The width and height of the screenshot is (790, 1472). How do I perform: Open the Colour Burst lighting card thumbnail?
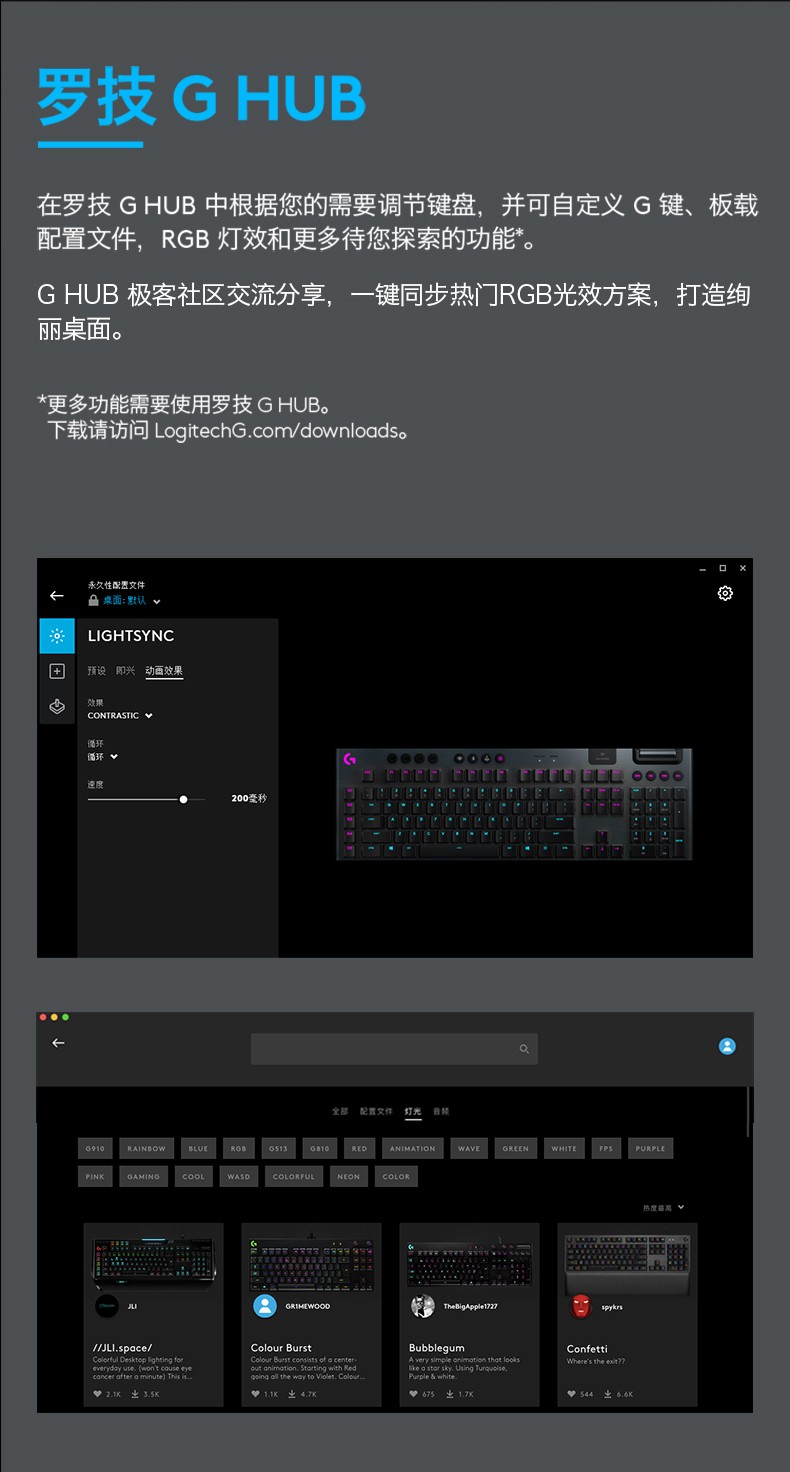[311, 1256]
